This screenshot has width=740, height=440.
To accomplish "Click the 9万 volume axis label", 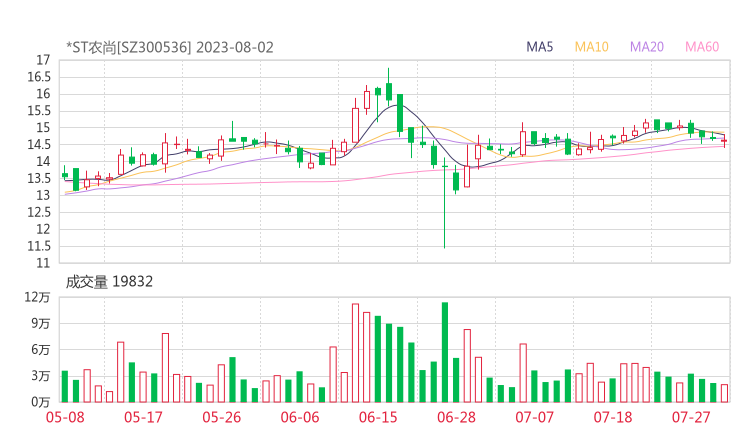I will [x=41, y=323].
